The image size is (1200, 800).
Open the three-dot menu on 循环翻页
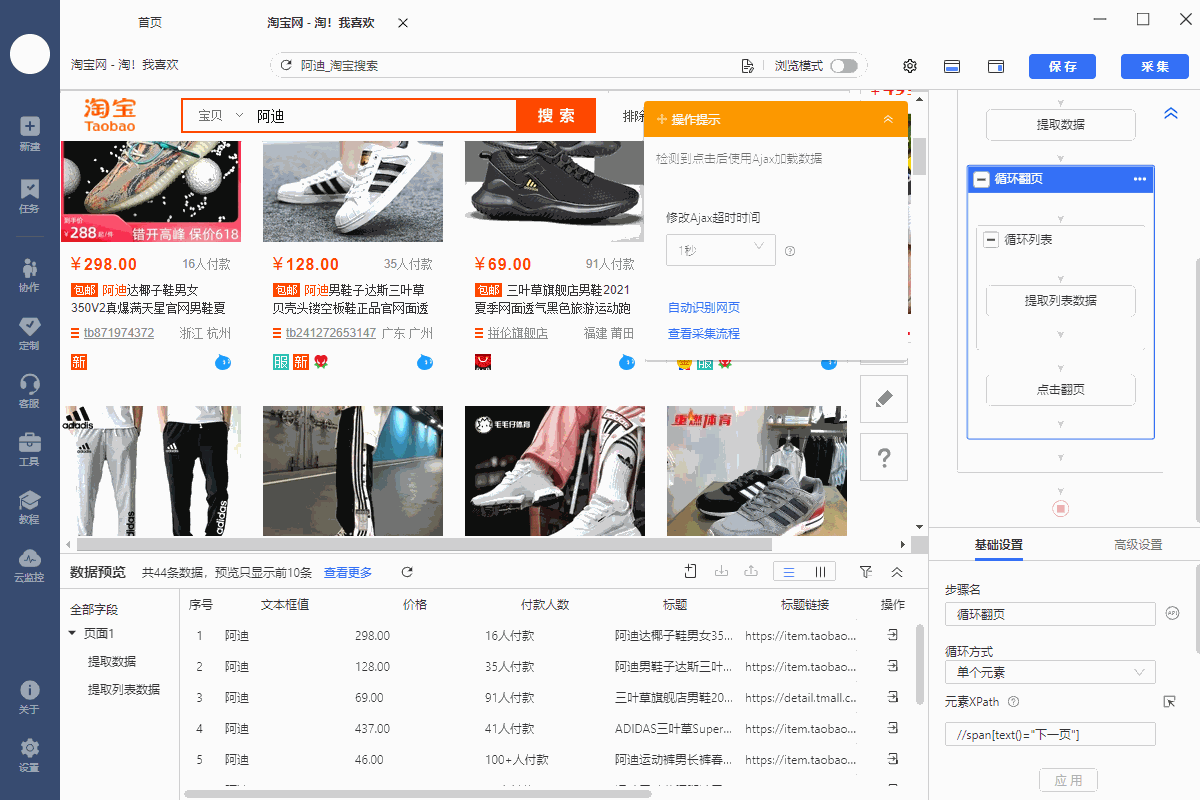(x=1139, y=179)
